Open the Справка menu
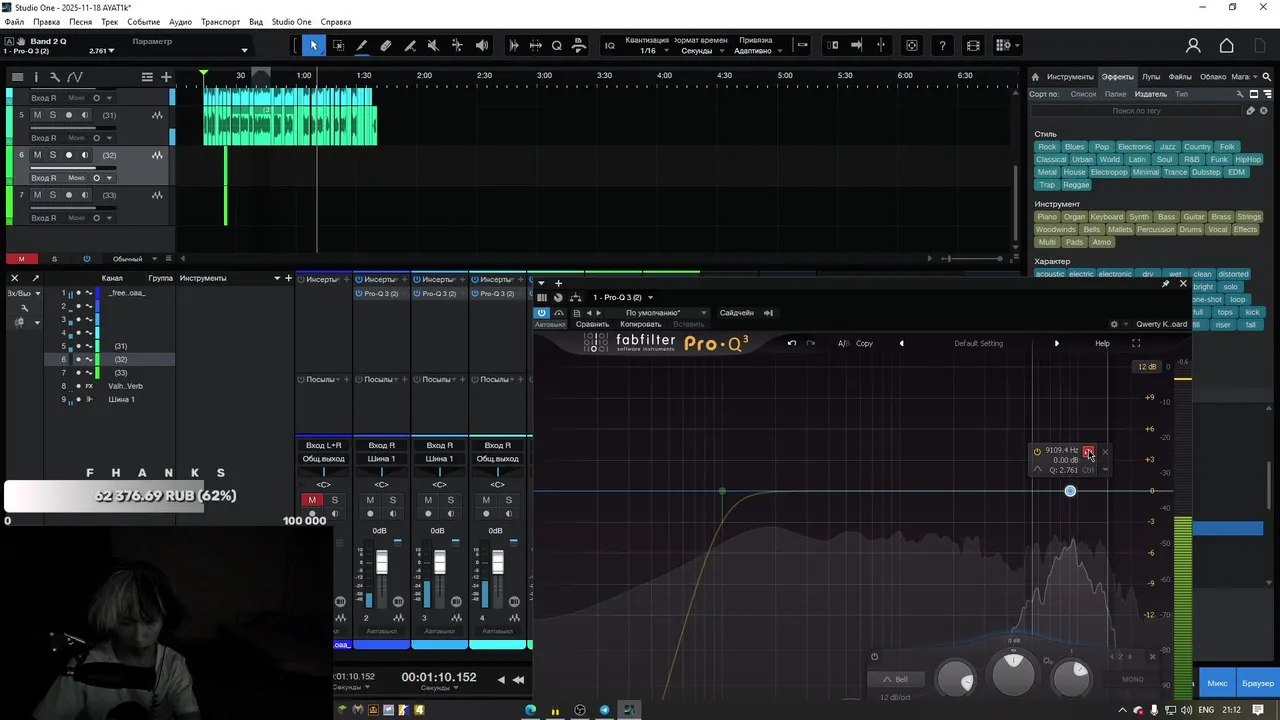1280x720 pixels. [335, 22]
